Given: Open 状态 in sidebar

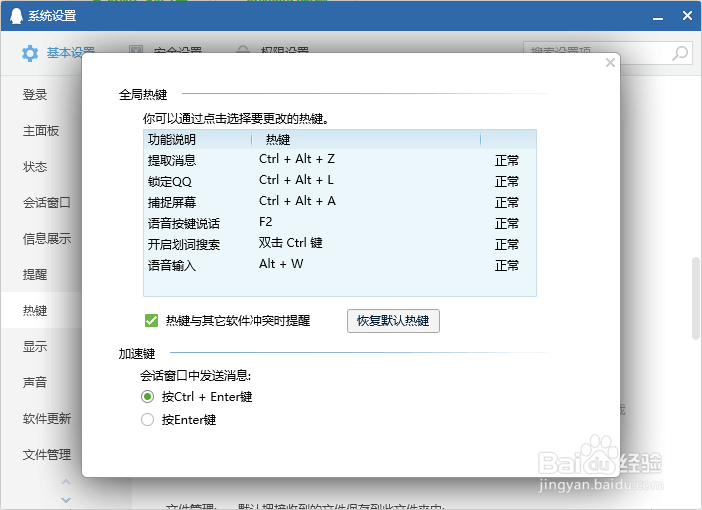Looking at the screenshot, I should coord(35,167).
